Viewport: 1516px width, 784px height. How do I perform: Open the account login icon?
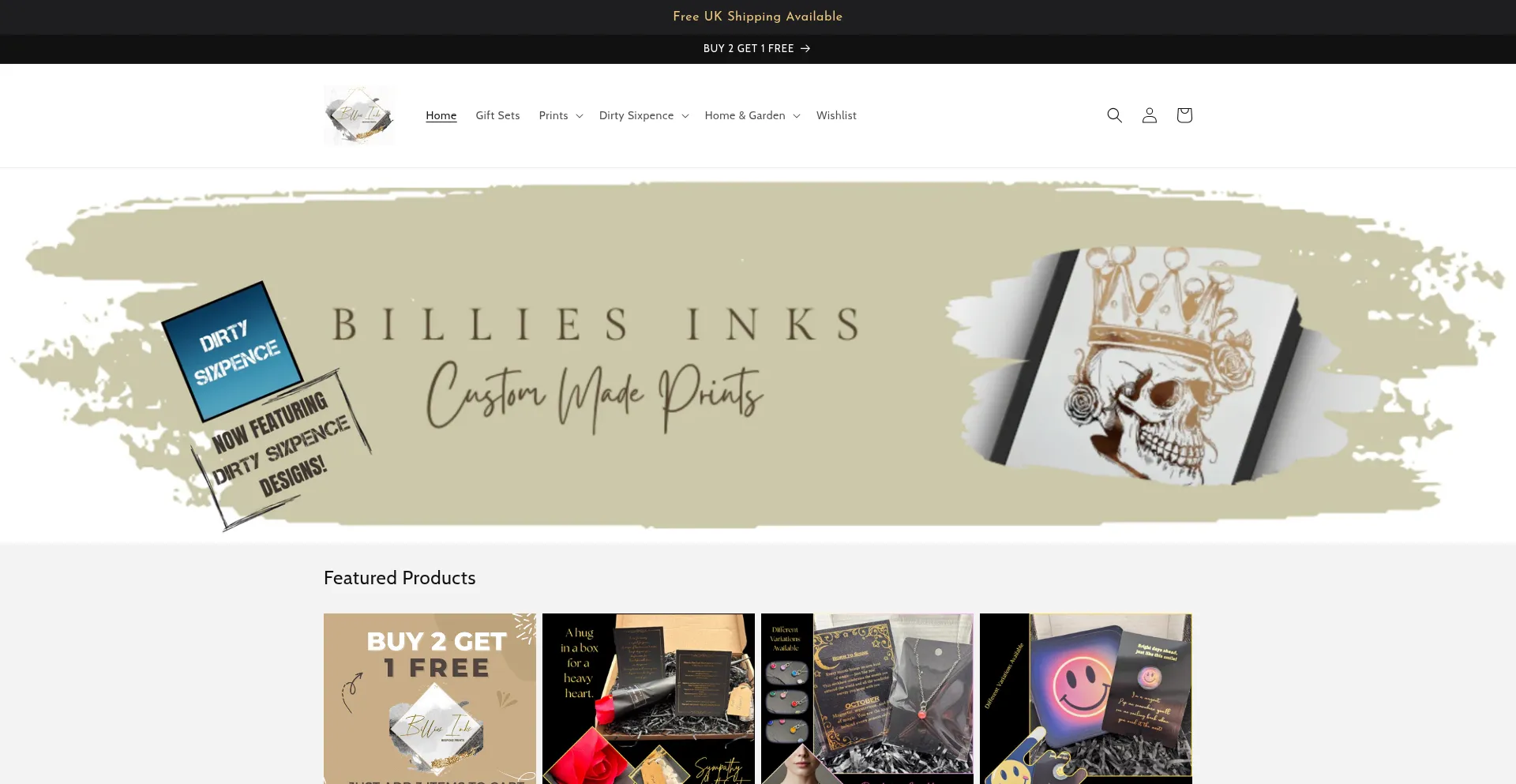1149,115
